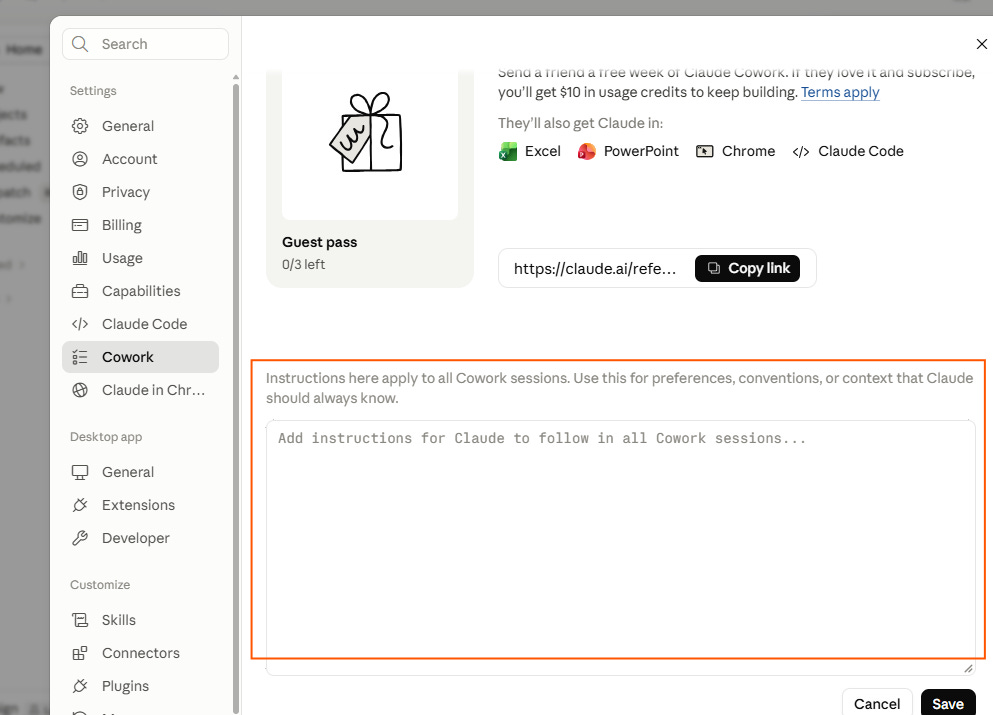Click the copy icon inside Copy link
993x715 pixels.
pyautogui.click(x=714, y=268)
